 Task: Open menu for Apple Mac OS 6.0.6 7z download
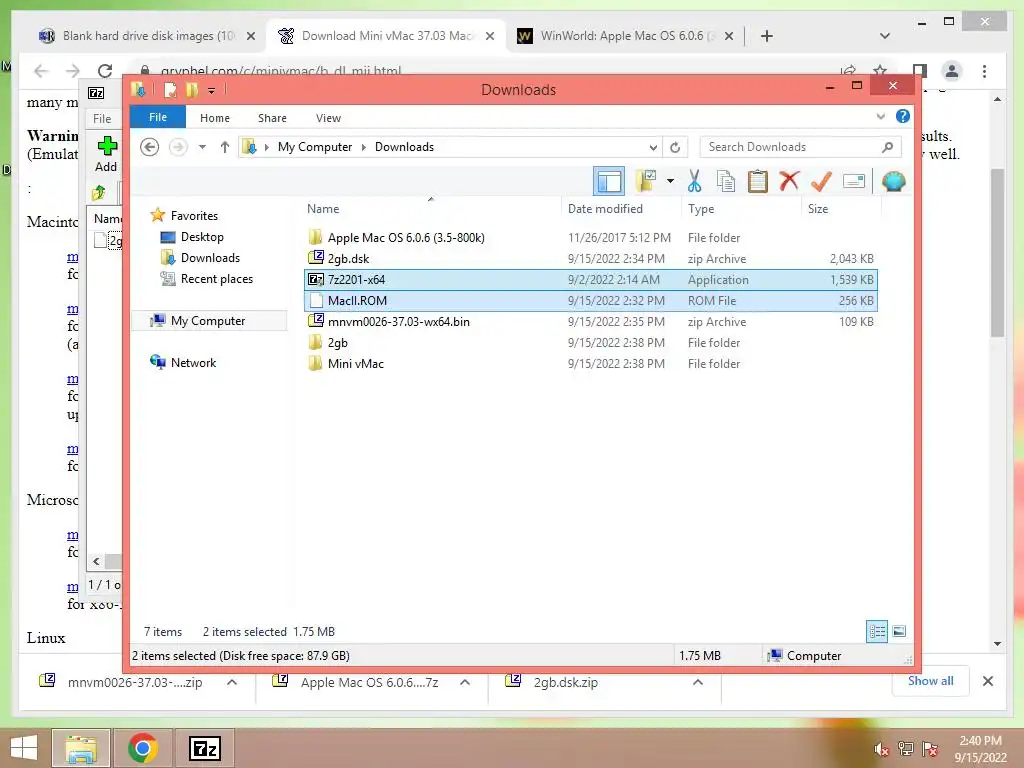465,682
